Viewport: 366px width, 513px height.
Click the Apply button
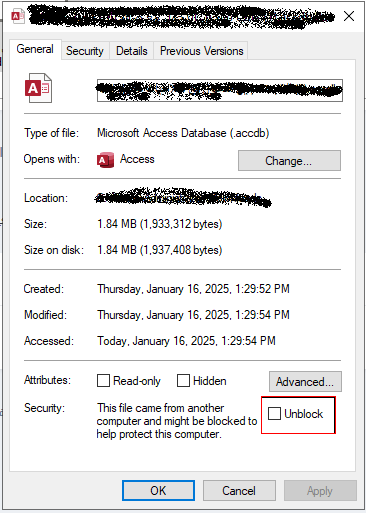click(320, 491)
